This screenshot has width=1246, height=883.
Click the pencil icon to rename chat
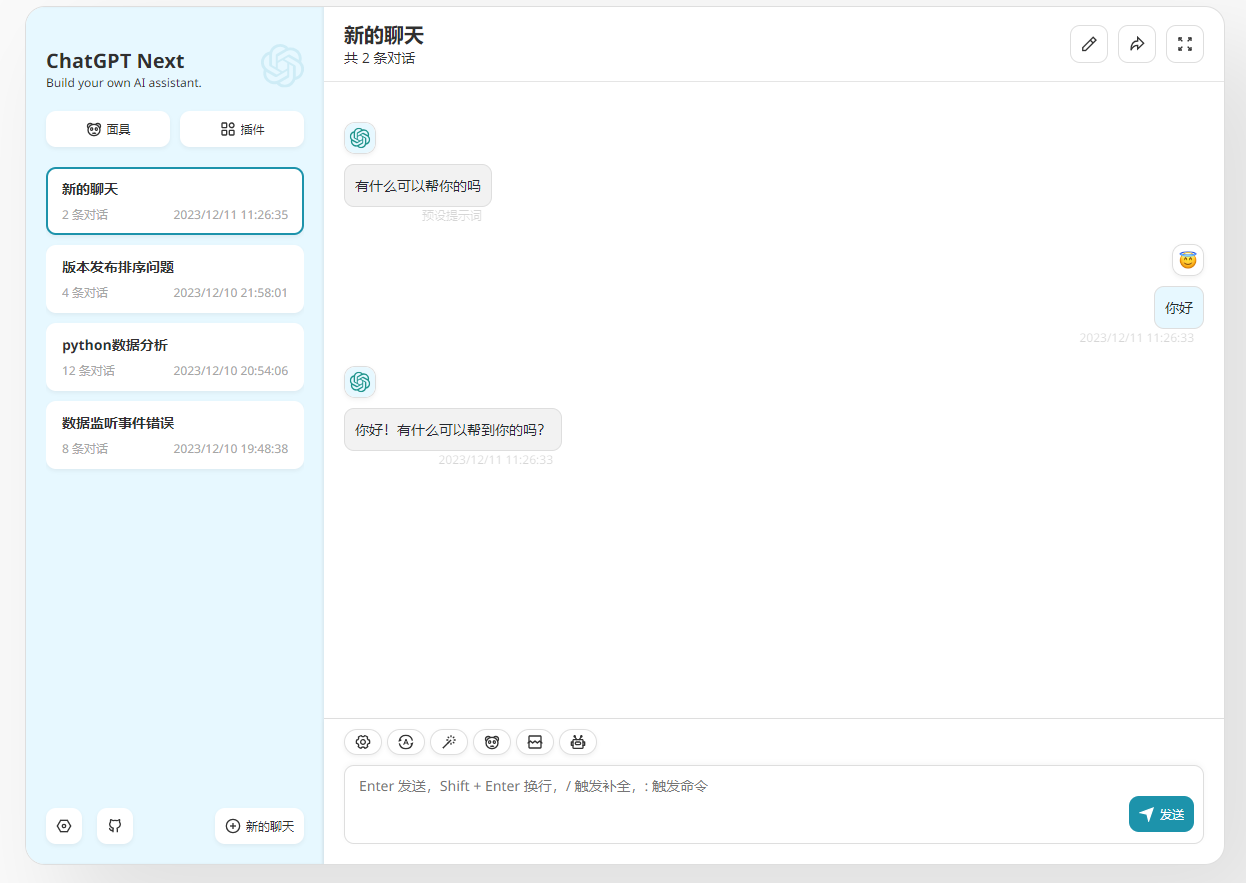coord(1089,44)
